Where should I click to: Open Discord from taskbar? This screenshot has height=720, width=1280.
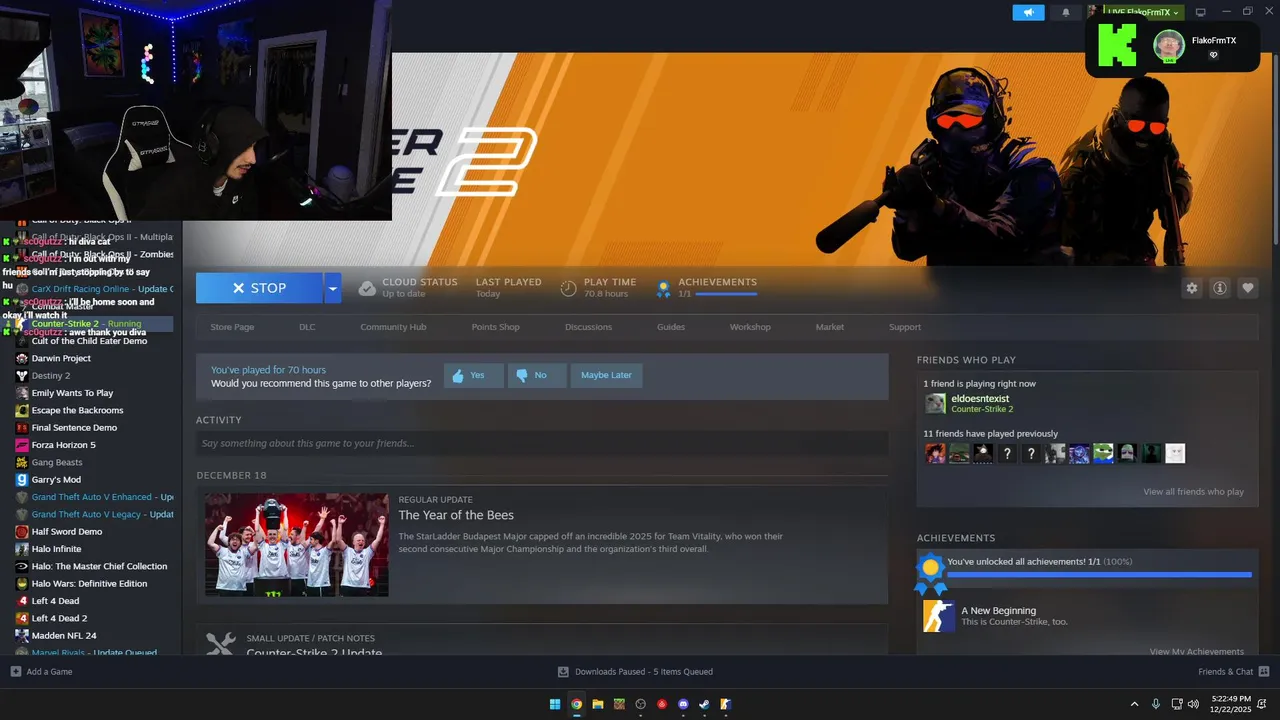pyautogui.click(x=684, y=704)
